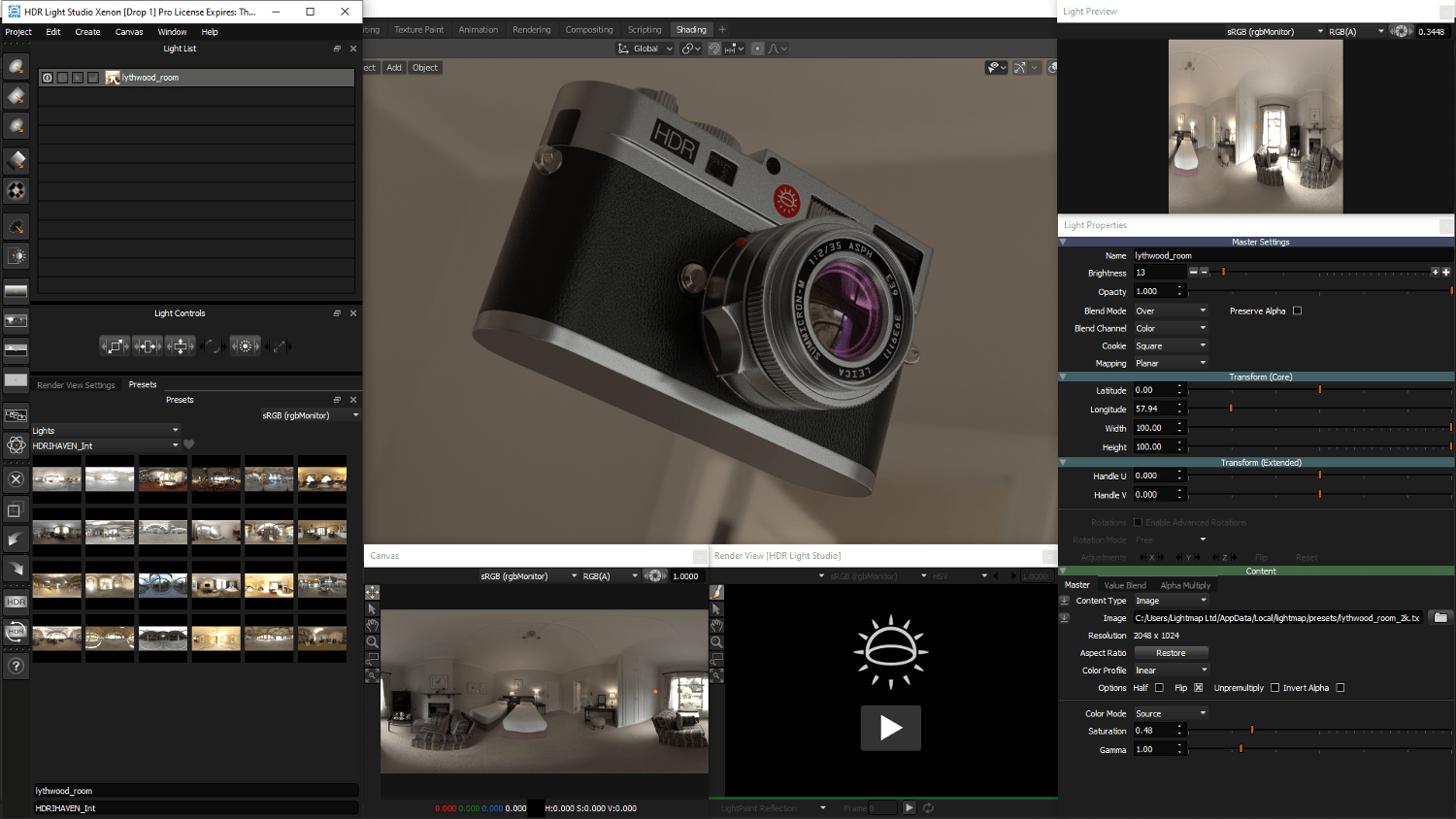The height and width of the screenshot is (819, 1456).
Task: Open the Blend Channel dropdown showing Color
Action: pyautogui.click(x=1171, y=329)
